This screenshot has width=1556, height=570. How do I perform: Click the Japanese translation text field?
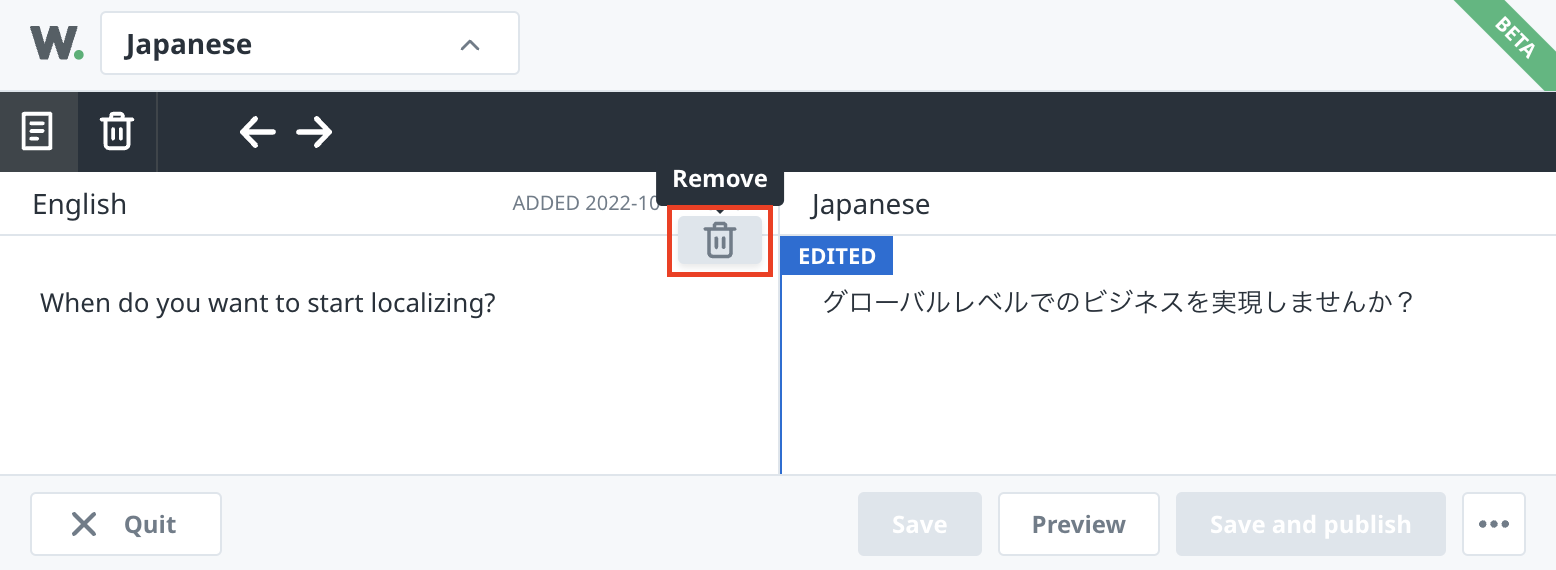point(1116,302)
